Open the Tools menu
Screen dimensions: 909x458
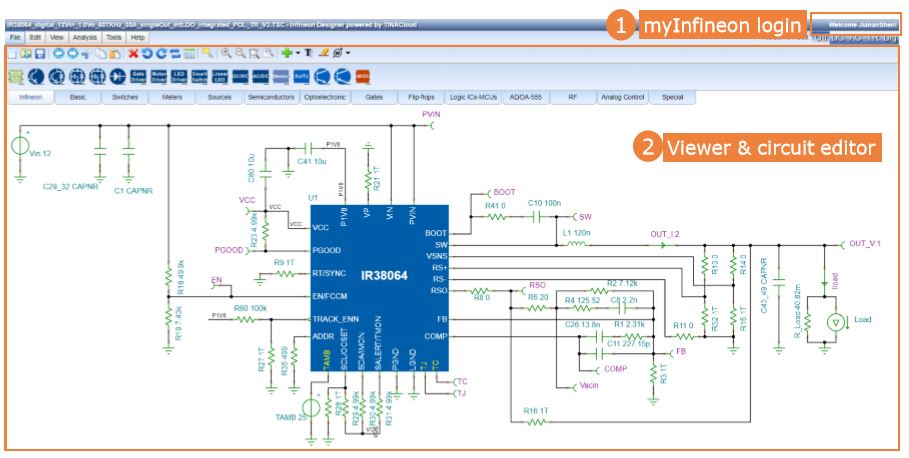point(114,37)
